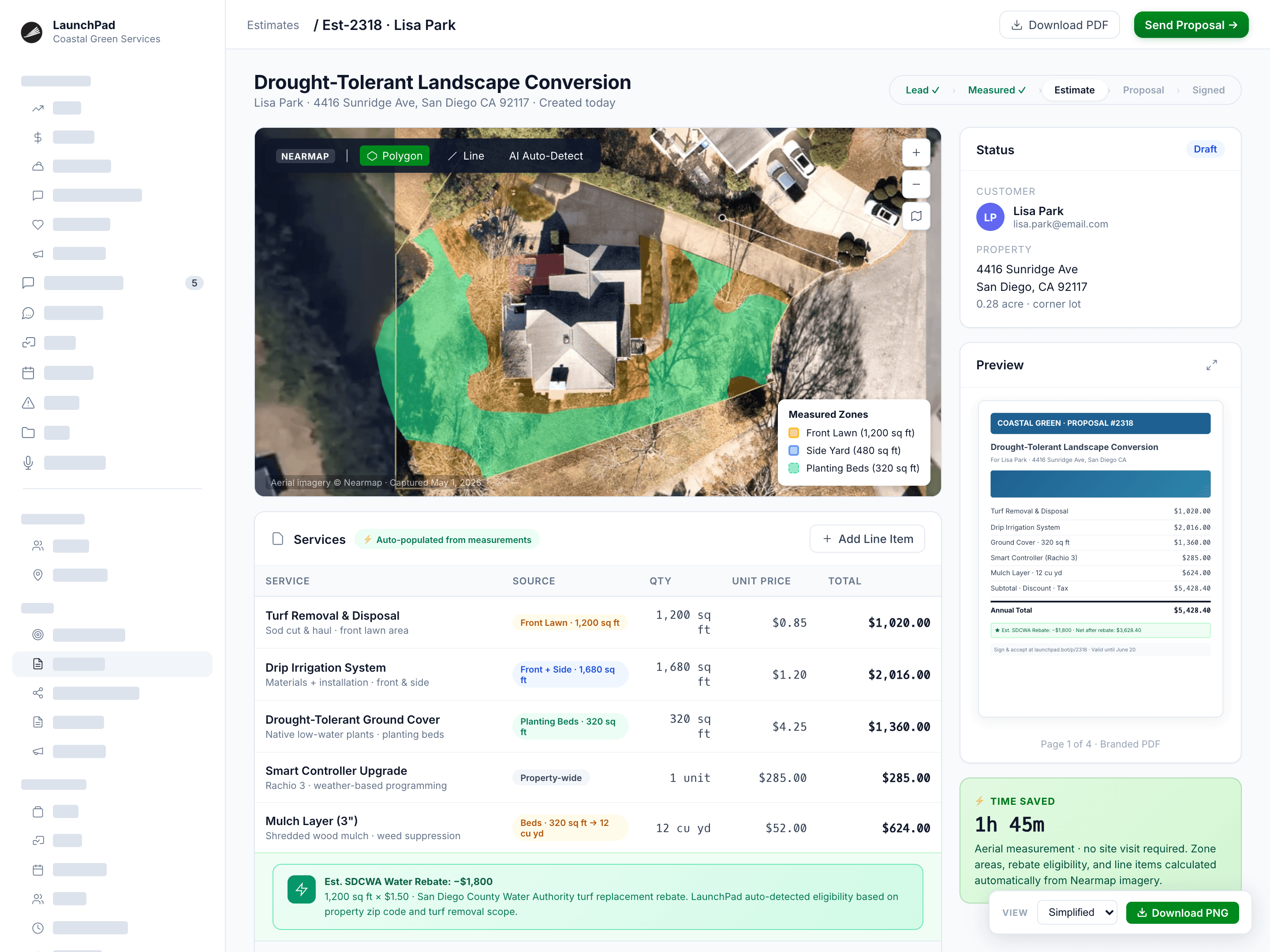The width and height of the screenshot is (1270, 952).
Task: Open the sidebar folder icon item
Action: coord(28,433)
